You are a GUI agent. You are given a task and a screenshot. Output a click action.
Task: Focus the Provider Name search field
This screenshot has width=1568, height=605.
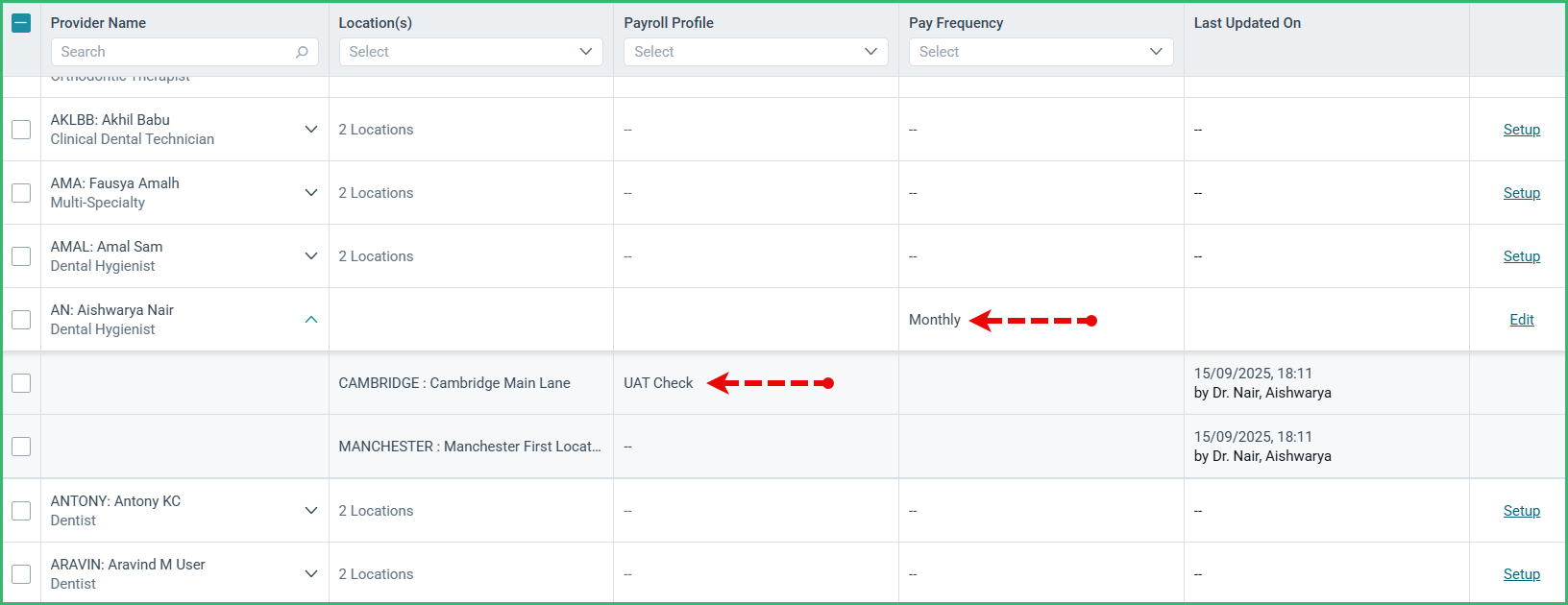tap(184, 52)
